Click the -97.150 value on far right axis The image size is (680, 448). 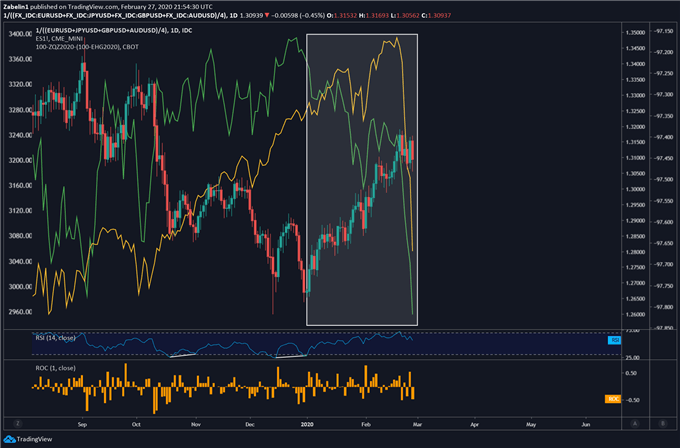pos(664,31)
